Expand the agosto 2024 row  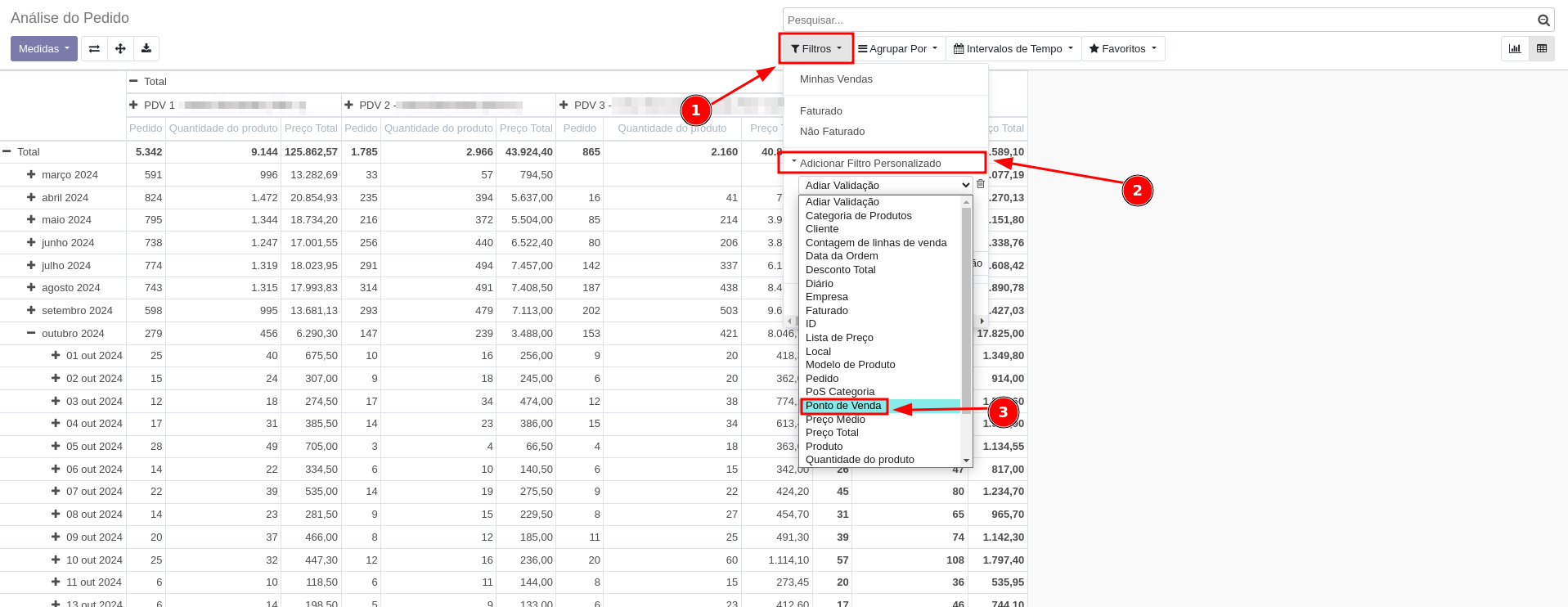tap(31, 287)
